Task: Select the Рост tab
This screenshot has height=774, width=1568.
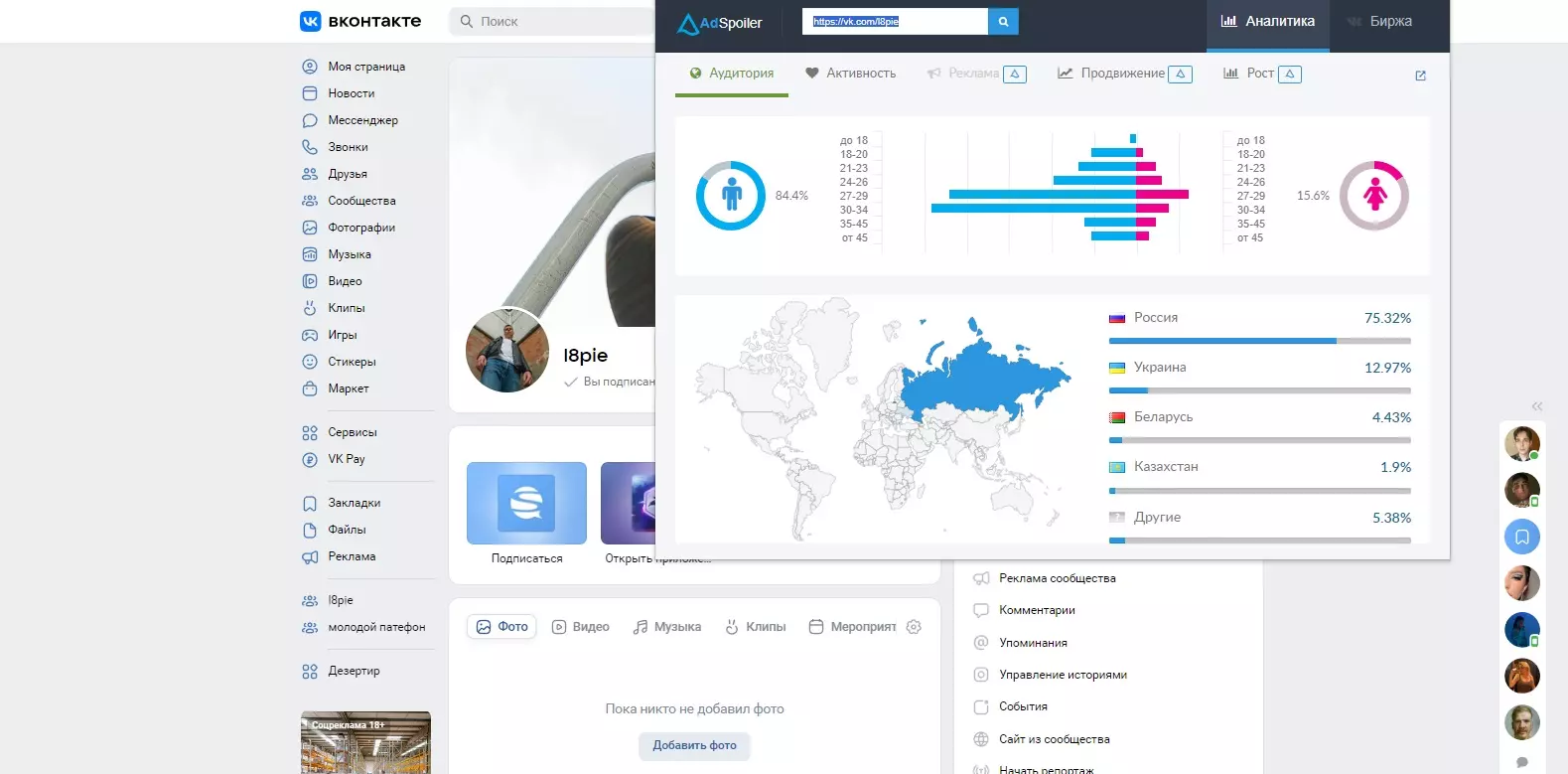Action: coord(1261,74)
